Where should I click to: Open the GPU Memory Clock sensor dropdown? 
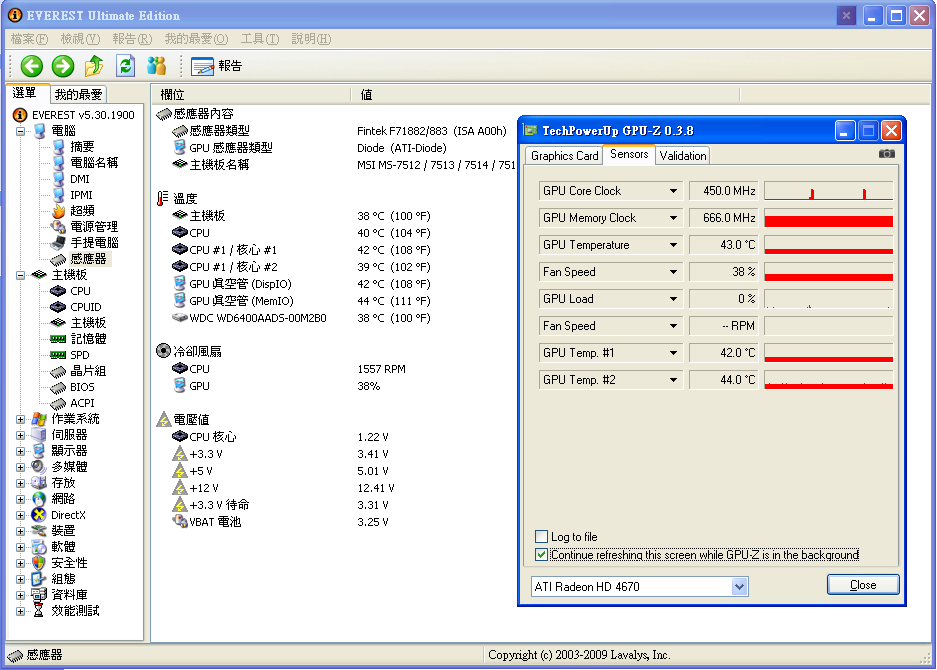[x=673, y=218]
